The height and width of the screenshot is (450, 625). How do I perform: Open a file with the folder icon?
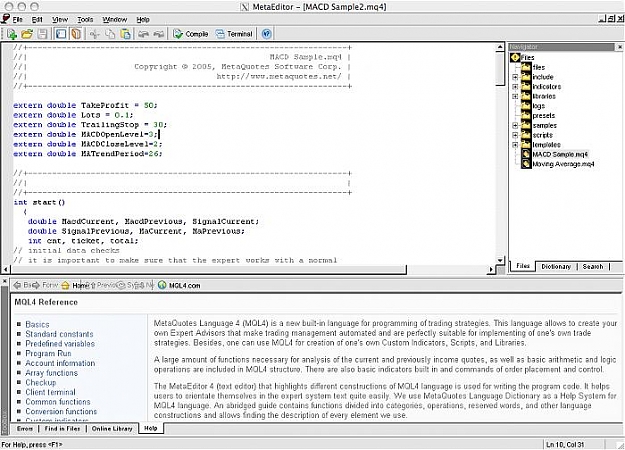(27, 34)
